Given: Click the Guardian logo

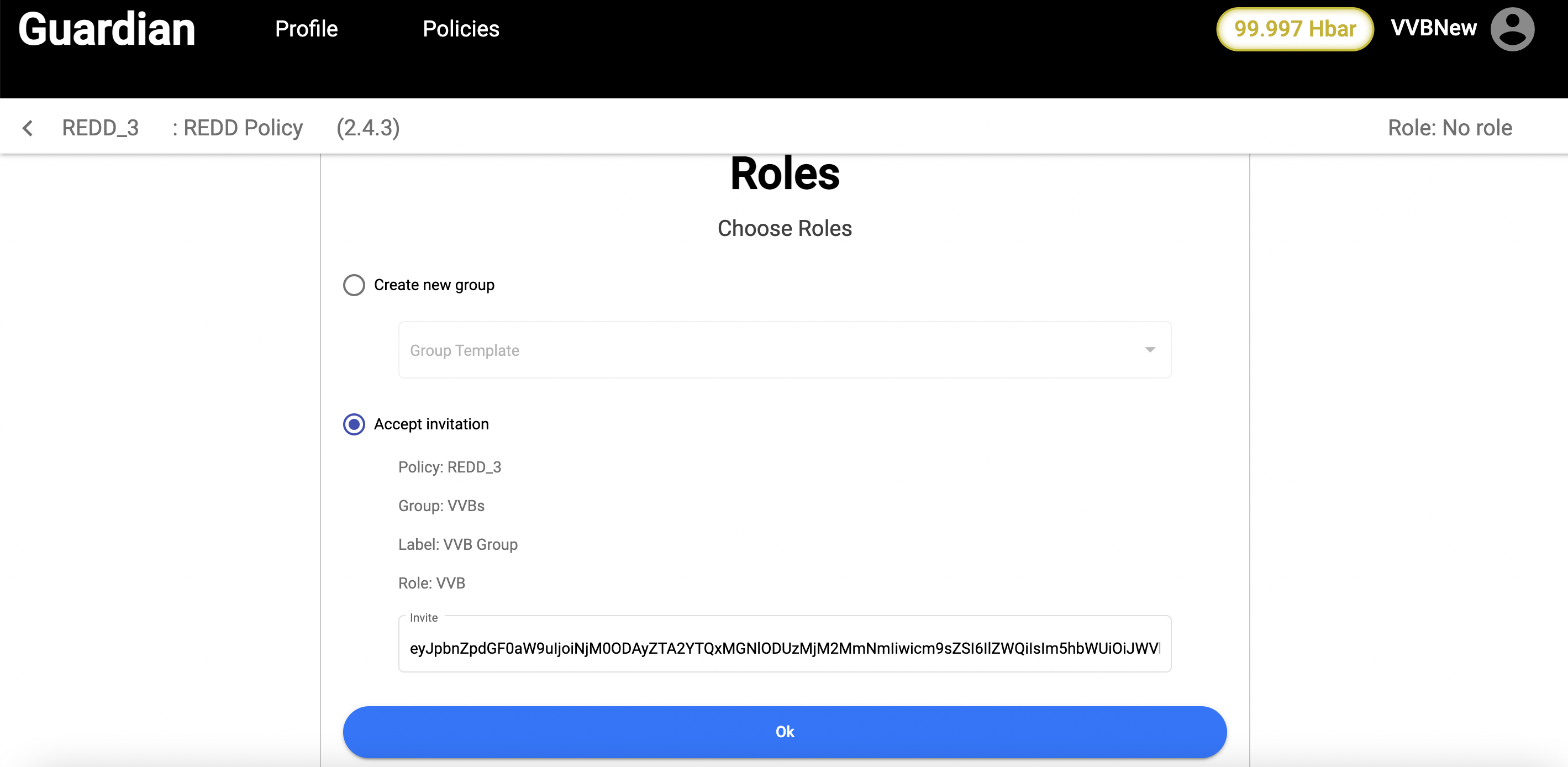Looking at the screenshot, I should tap(107, 29).
